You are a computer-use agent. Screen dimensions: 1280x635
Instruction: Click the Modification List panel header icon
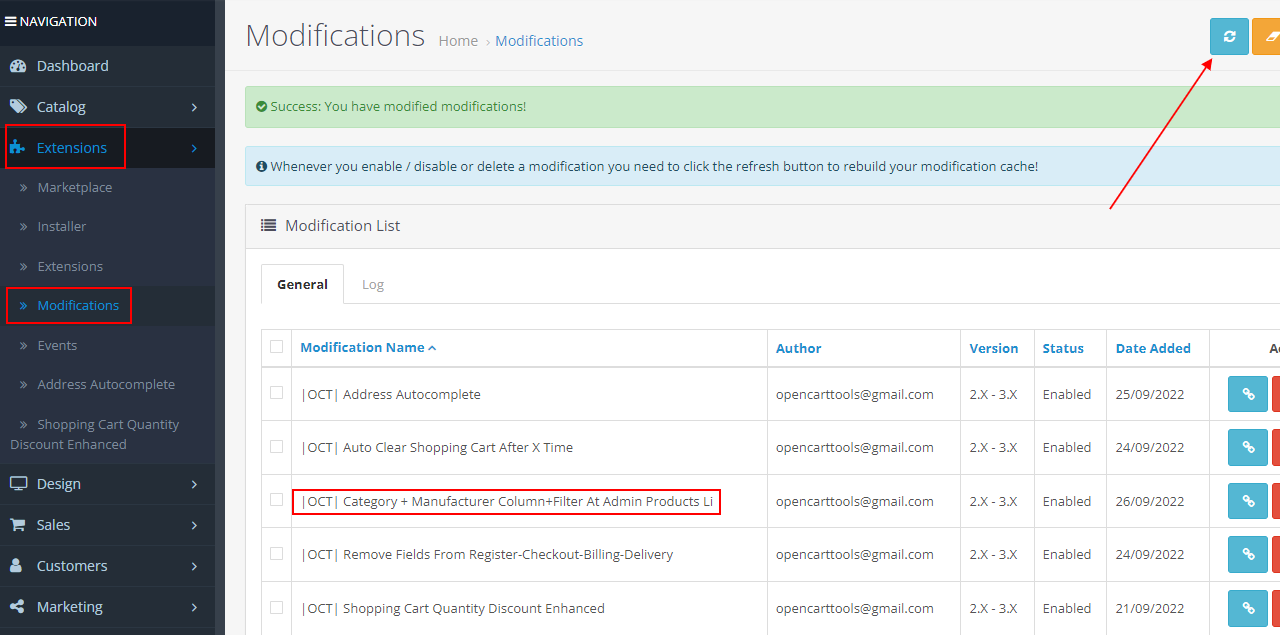coord(268,225)
